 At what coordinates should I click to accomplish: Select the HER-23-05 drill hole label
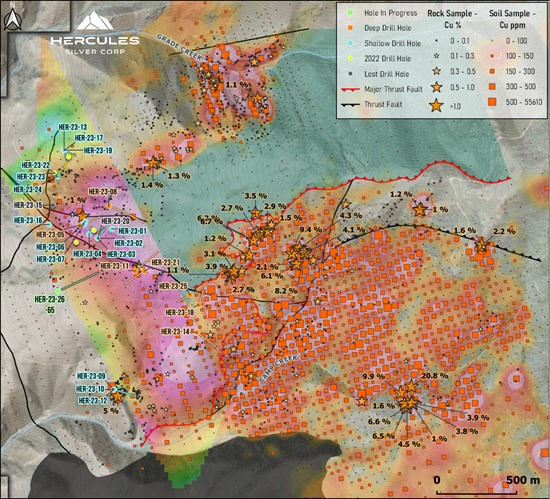point(51,235)
